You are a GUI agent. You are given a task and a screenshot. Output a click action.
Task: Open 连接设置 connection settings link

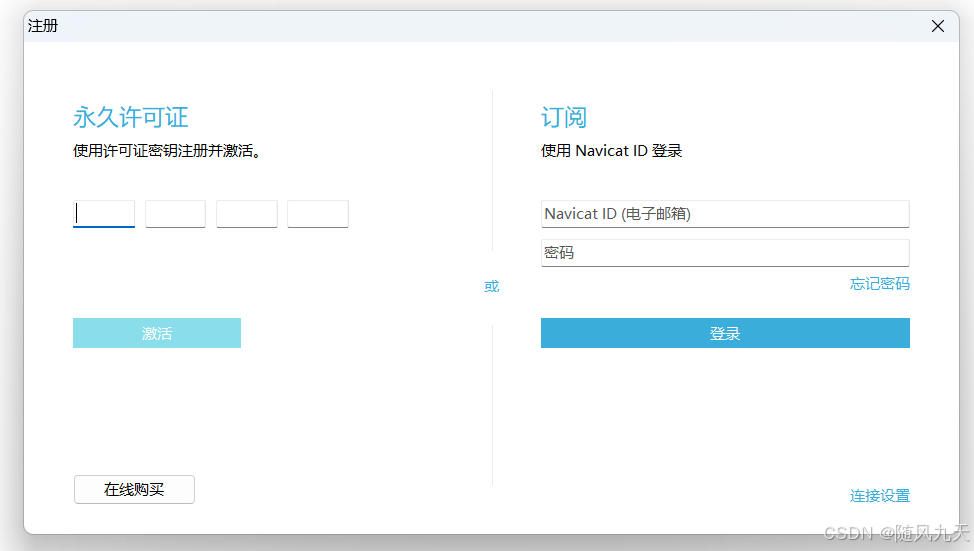[x=880, y=496]
